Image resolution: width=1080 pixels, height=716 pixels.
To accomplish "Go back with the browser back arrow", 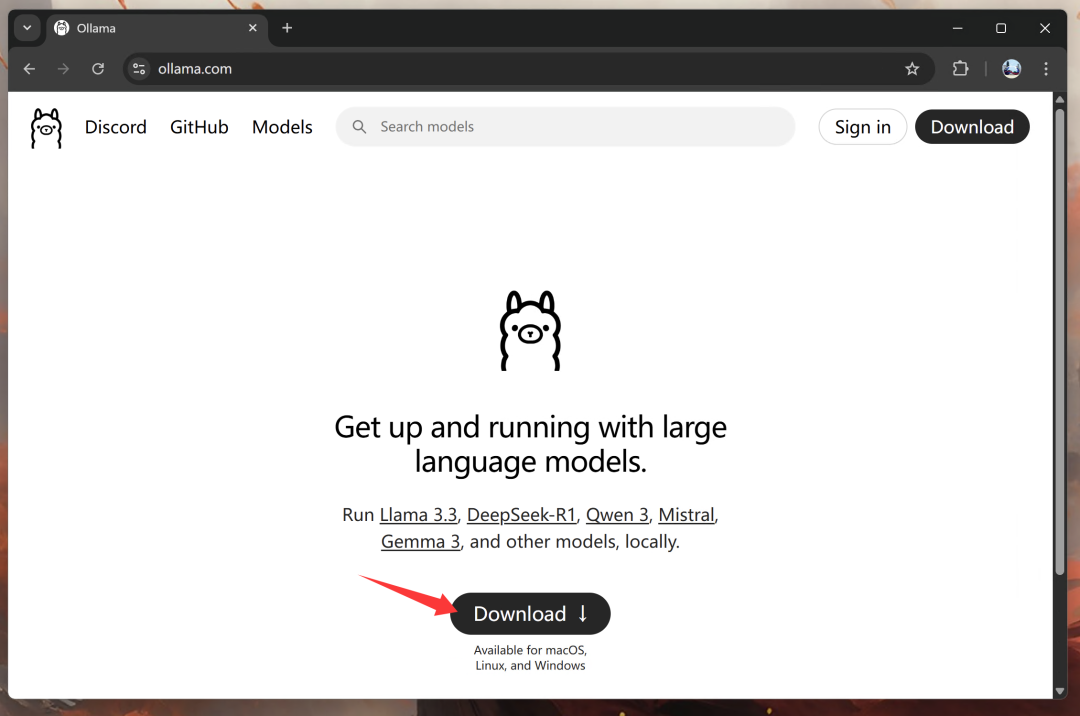I will point(29,69).
